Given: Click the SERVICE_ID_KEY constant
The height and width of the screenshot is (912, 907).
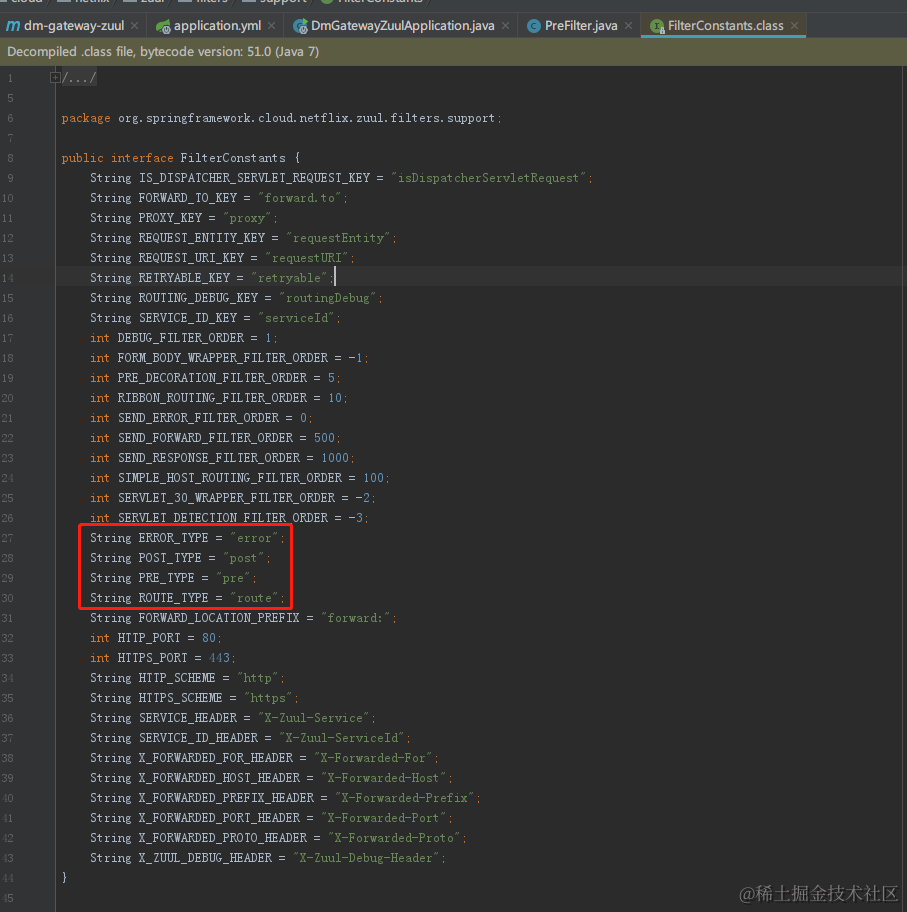Looking at the screenshot, I should pyautogui.click(x=187, y=318).
